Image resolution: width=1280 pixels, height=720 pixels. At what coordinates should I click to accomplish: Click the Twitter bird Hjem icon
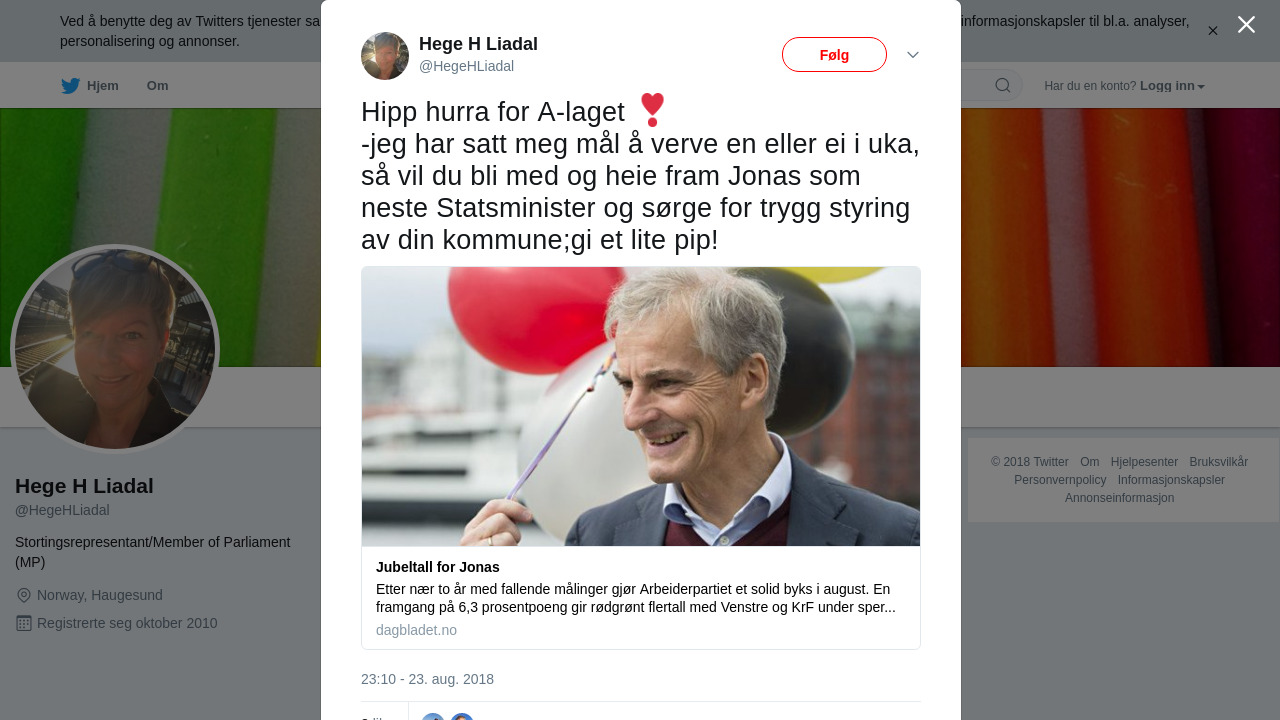click(70, 86)
